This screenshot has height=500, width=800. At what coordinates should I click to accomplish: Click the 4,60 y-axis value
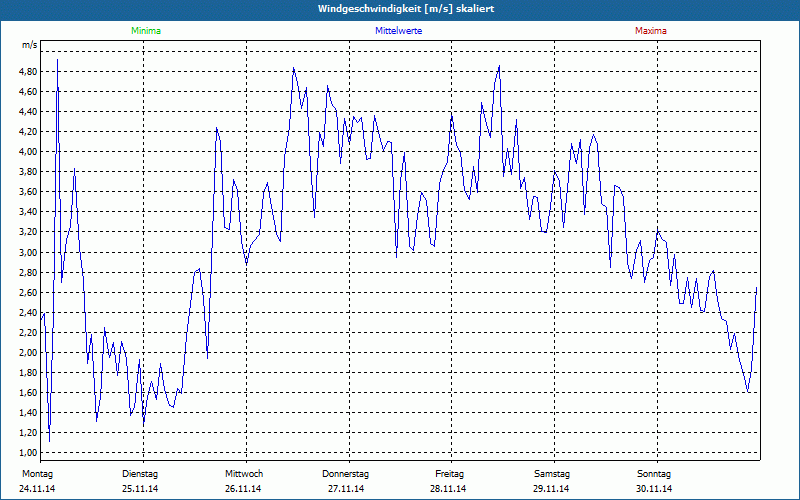(29, 91)
